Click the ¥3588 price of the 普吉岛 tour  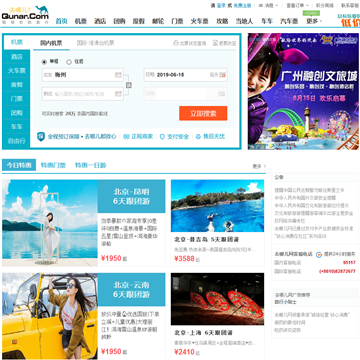184,258
